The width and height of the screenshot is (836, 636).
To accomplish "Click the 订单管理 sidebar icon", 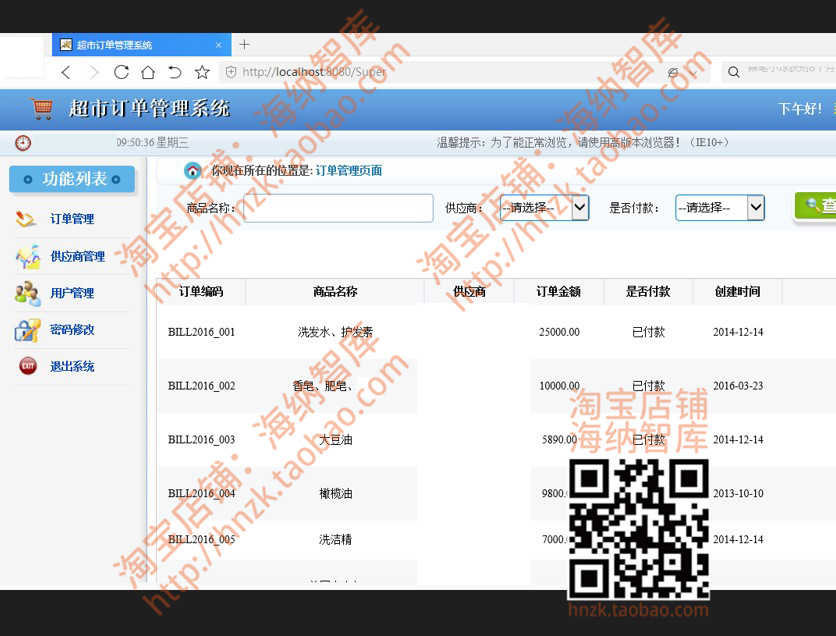I will 26,219.
